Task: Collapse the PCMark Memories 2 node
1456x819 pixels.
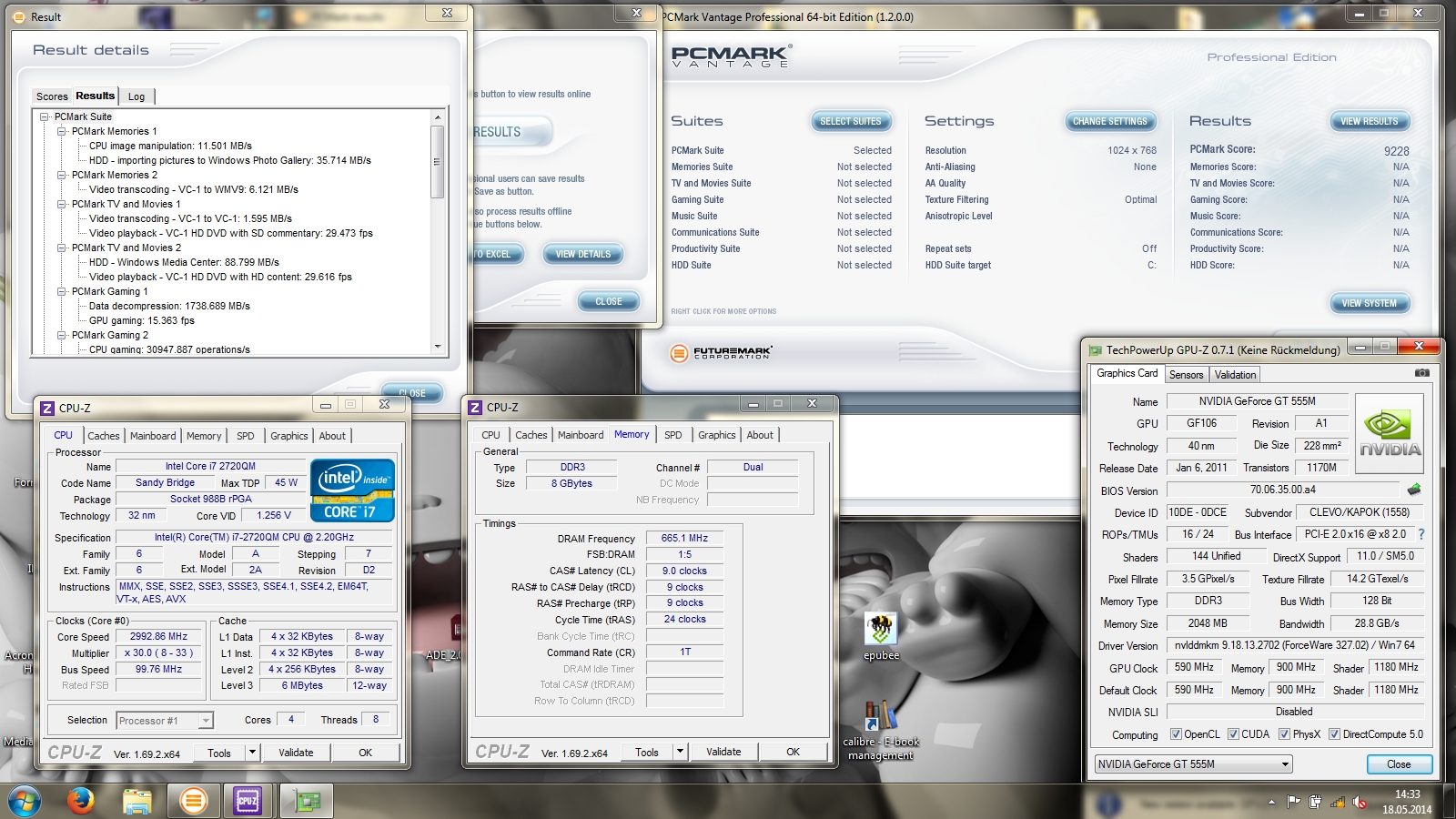Action: [x=62, y=175]
